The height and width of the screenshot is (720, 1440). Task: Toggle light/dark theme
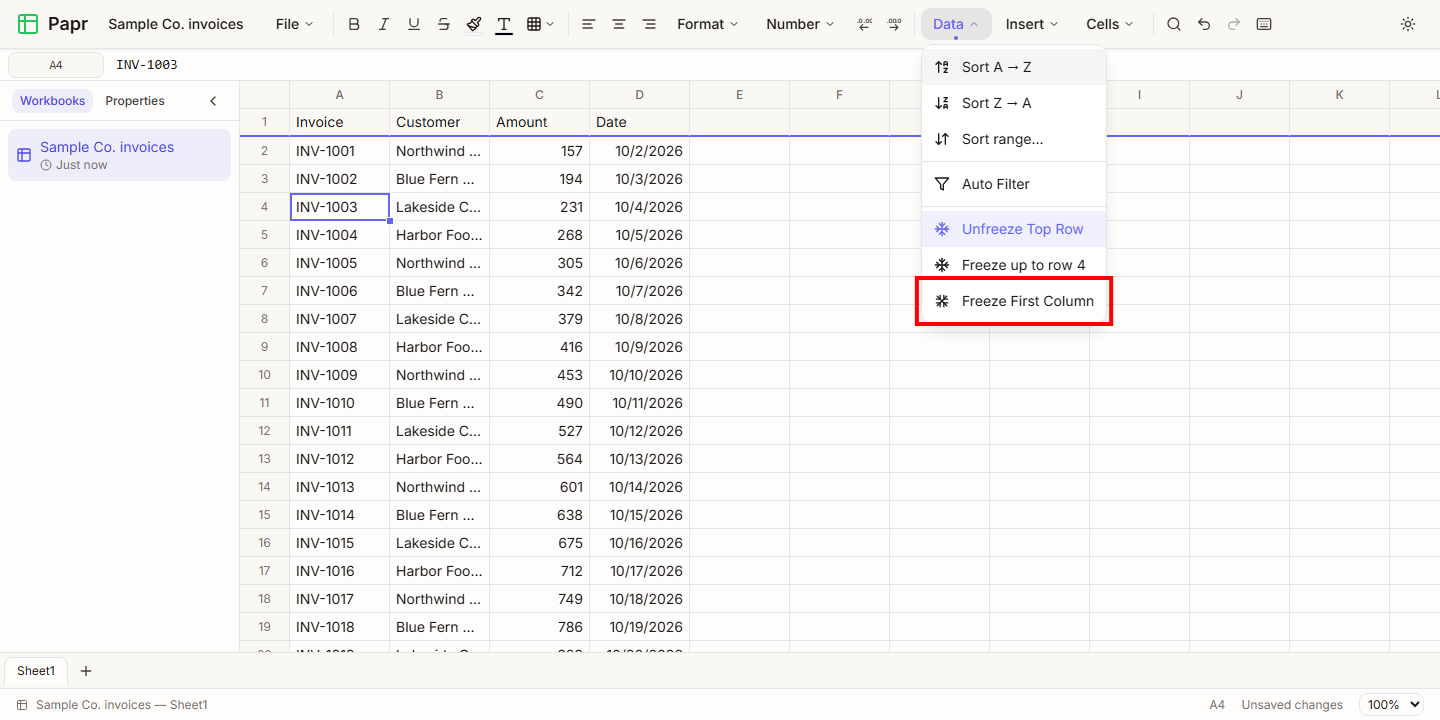pos(1408,24)
